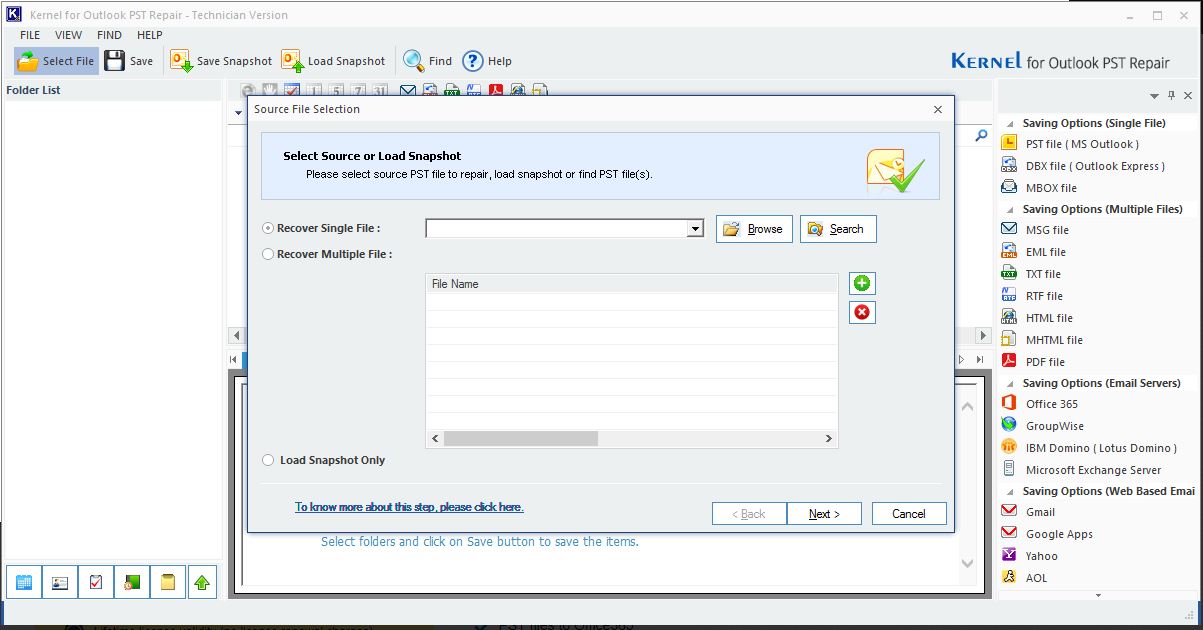Viewport: 1203px width, 630px height.
Task: Open the HELP menu
Action: (x=150, y=35)
